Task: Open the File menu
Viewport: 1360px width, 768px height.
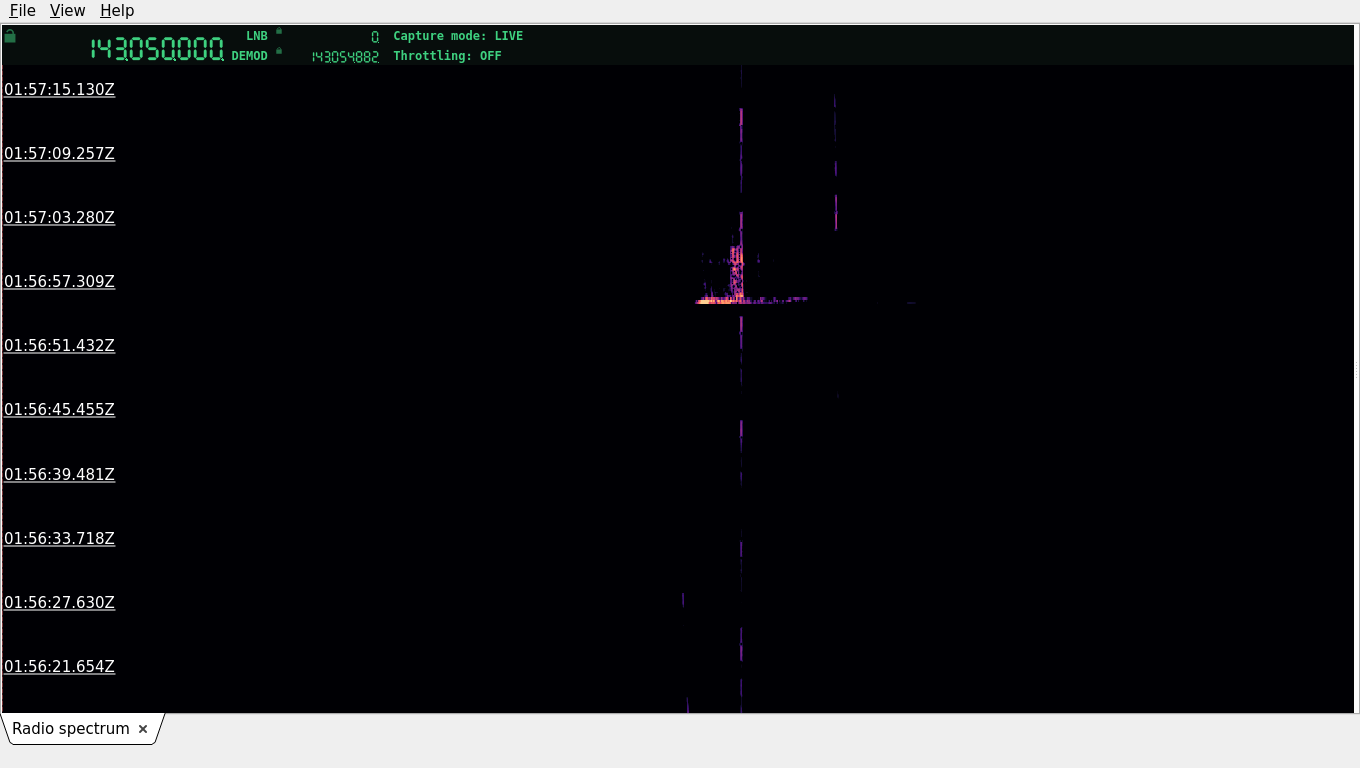Action: coord(22,10)
